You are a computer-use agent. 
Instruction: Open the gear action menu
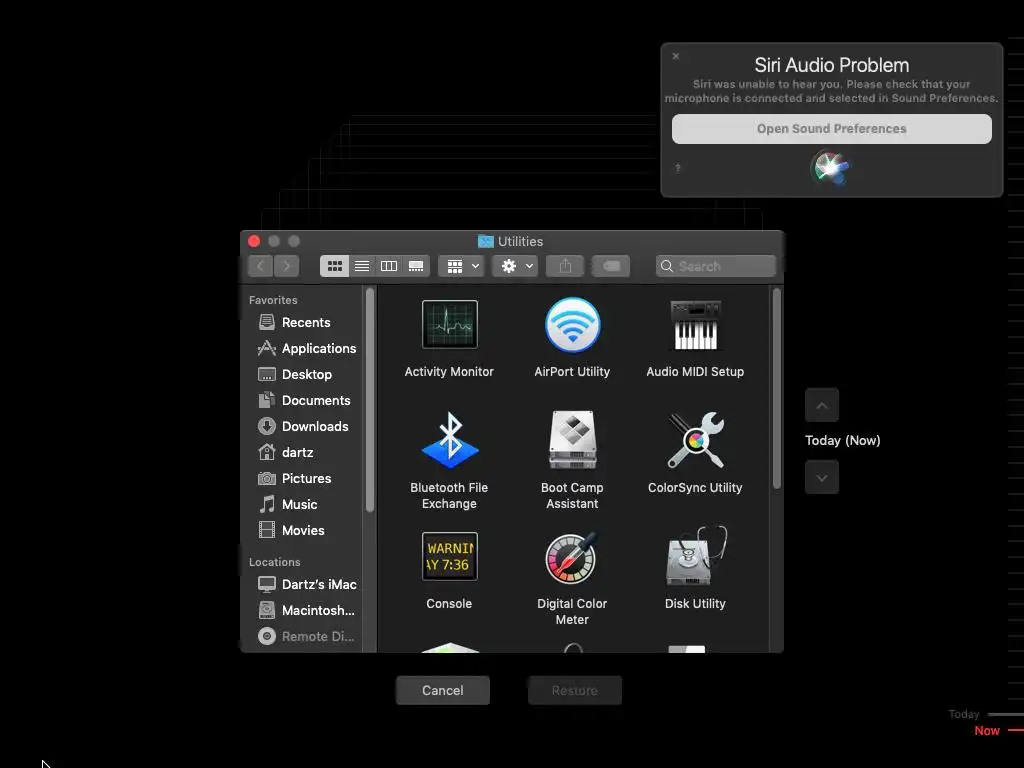(x=515, y=266)
